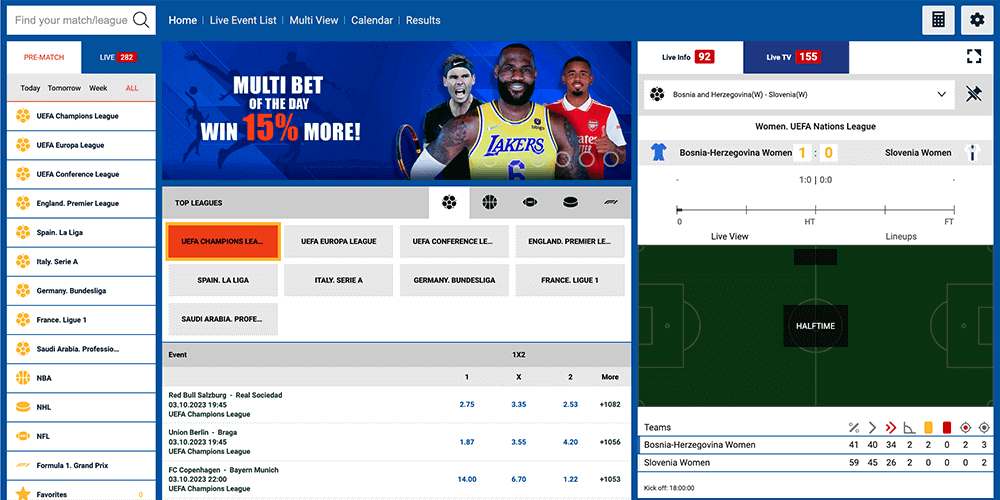
Task: Select ice hockey puck icon in Top Leagues
Action: [570, 202]
